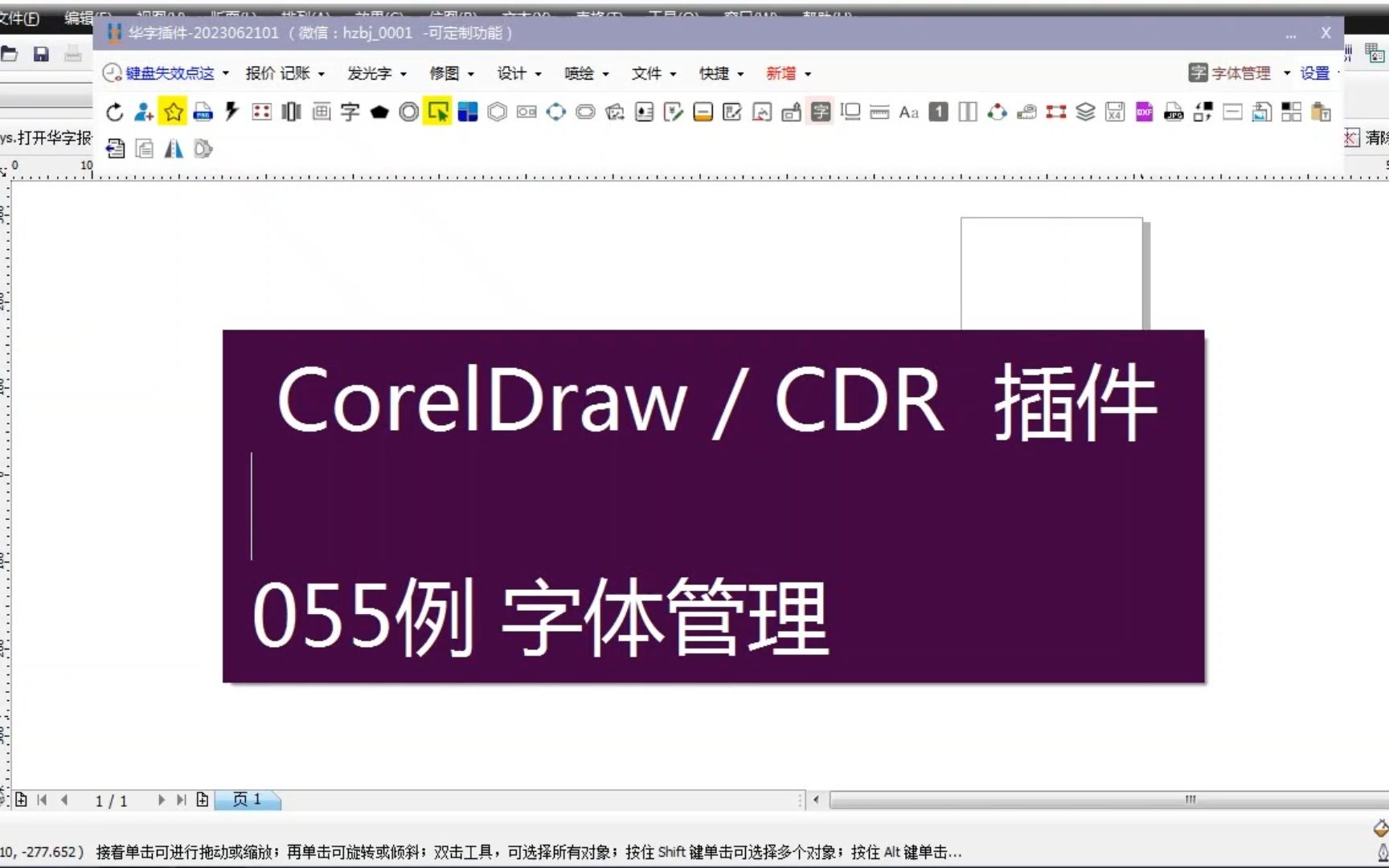Expand the 修图 dropdown

[x=452, y=73]
